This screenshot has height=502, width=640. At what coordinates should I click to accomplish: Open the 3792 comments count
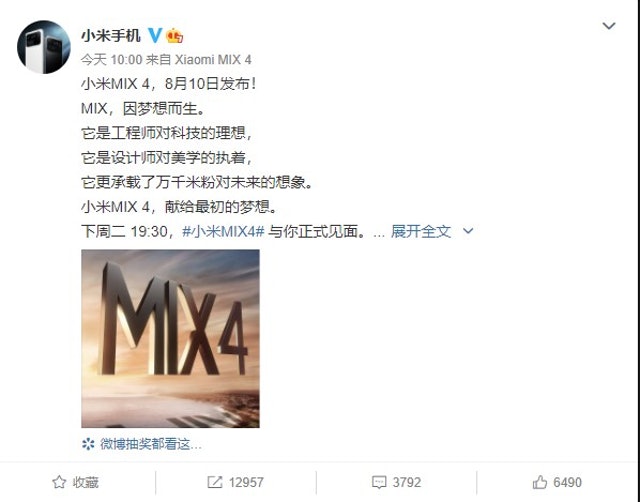407,482
